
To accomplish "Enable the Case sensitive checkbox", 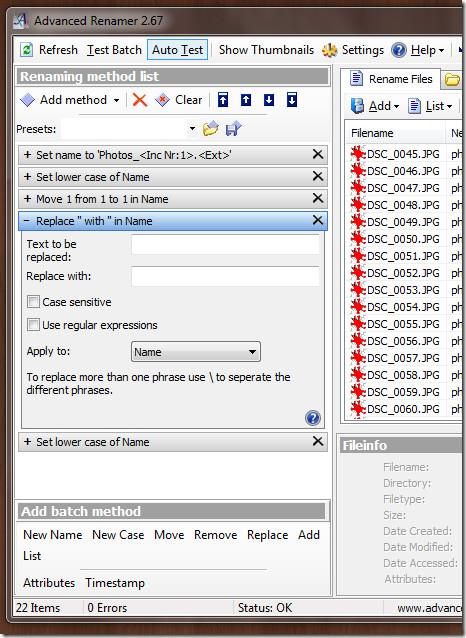I will pyautogui.click(x=33, y=302).
